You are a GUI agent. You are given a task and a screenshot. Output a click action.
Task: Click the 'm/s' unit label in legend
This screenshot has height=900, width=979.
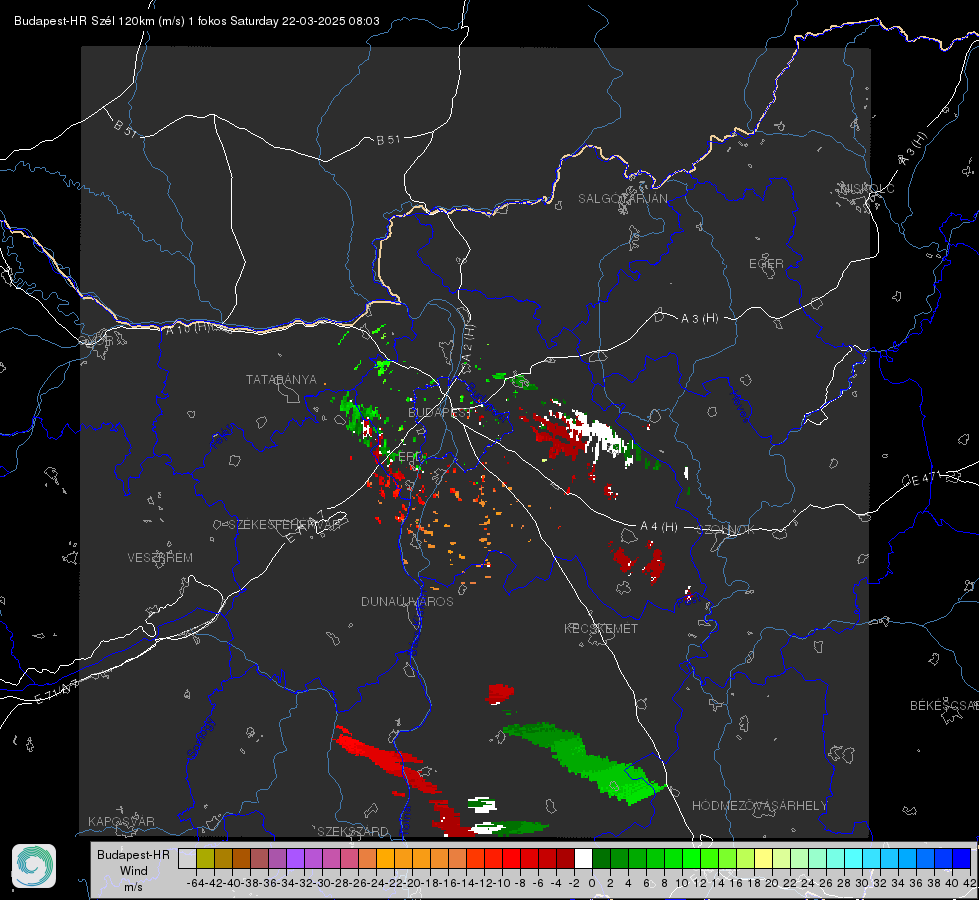(133, 887)
